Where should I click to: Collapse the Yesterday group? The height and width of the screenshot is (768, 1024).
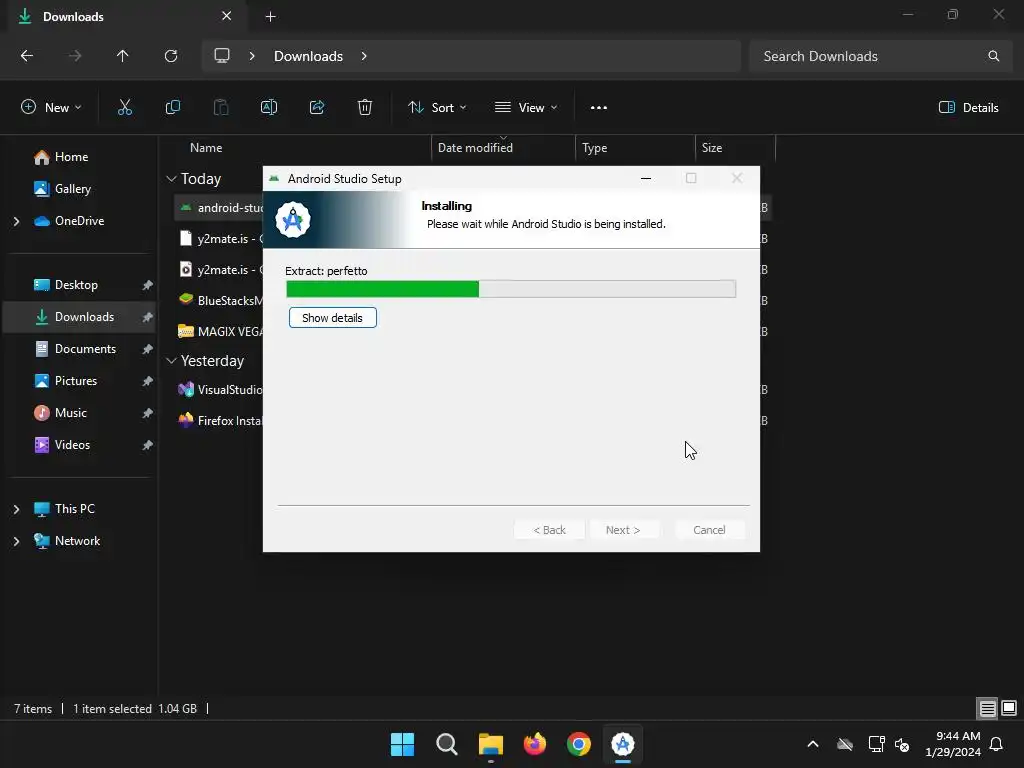171,361
